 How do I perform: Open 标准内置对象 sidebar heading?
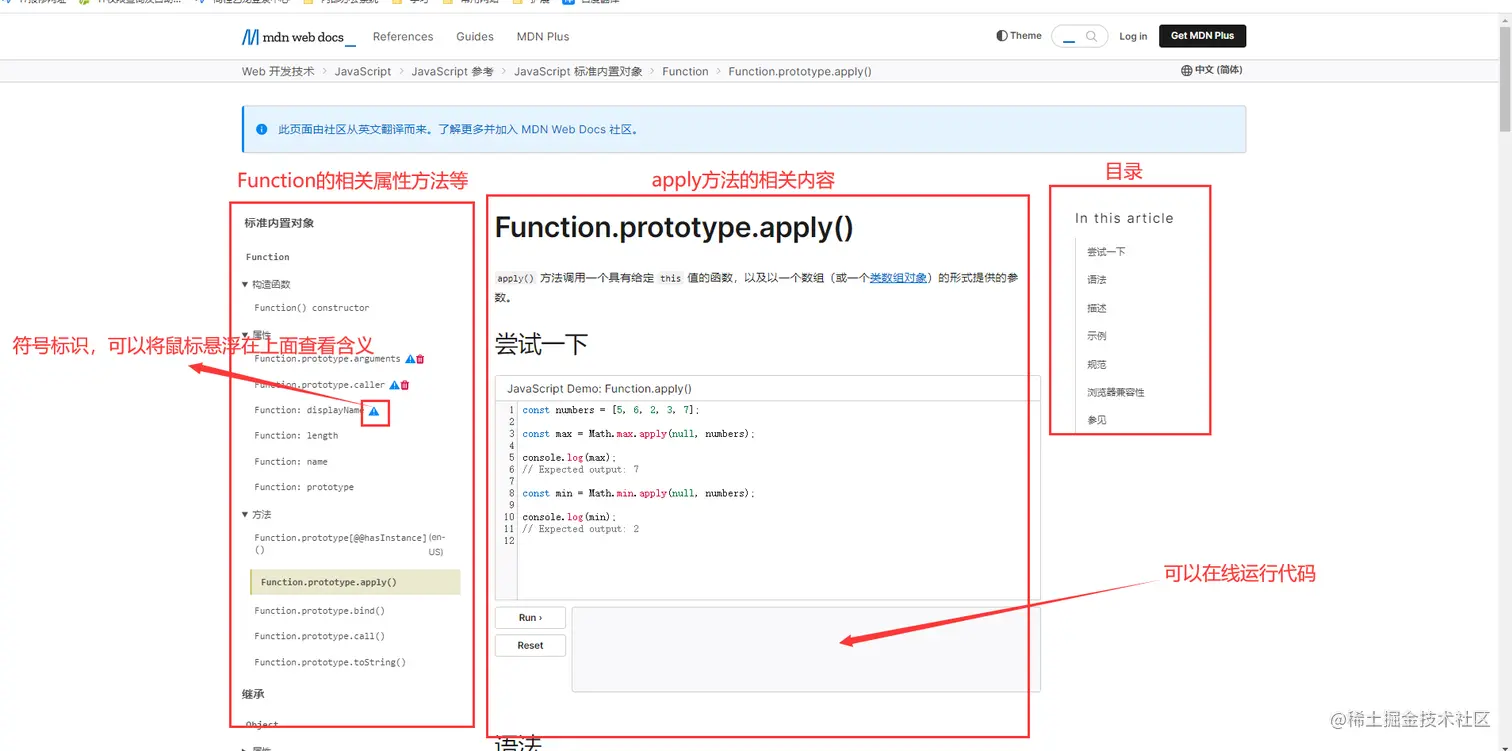coord(279,223)
